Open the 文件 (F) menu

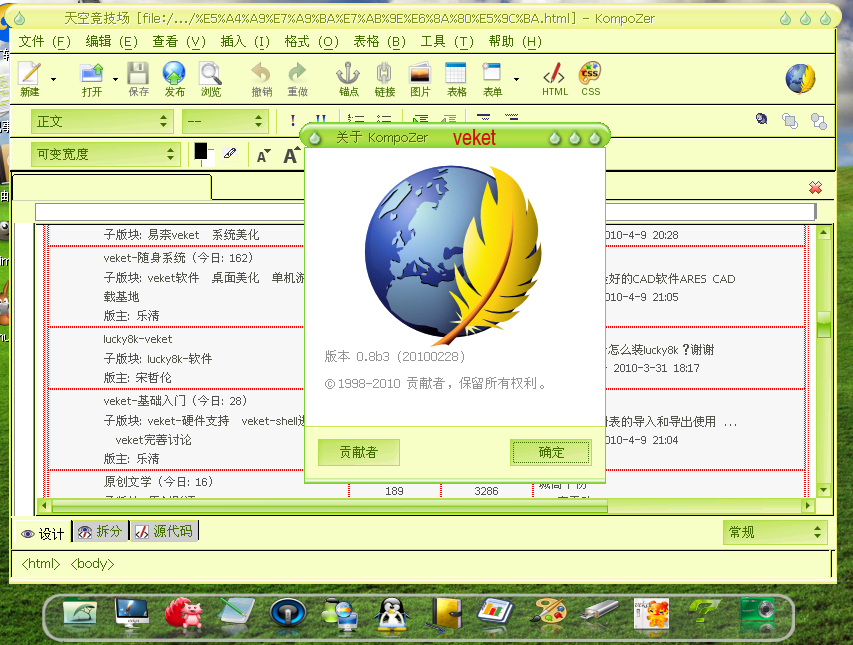point(45,41)
